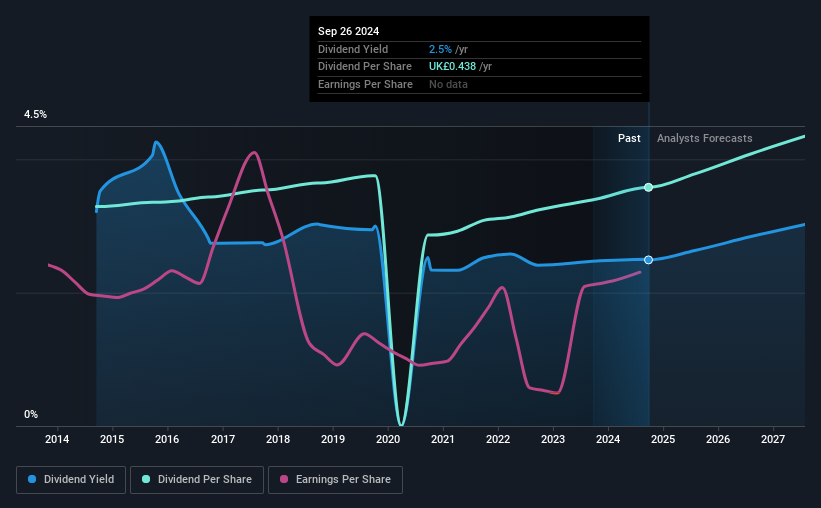Click the 2014 x-axis label

point(57,439)
